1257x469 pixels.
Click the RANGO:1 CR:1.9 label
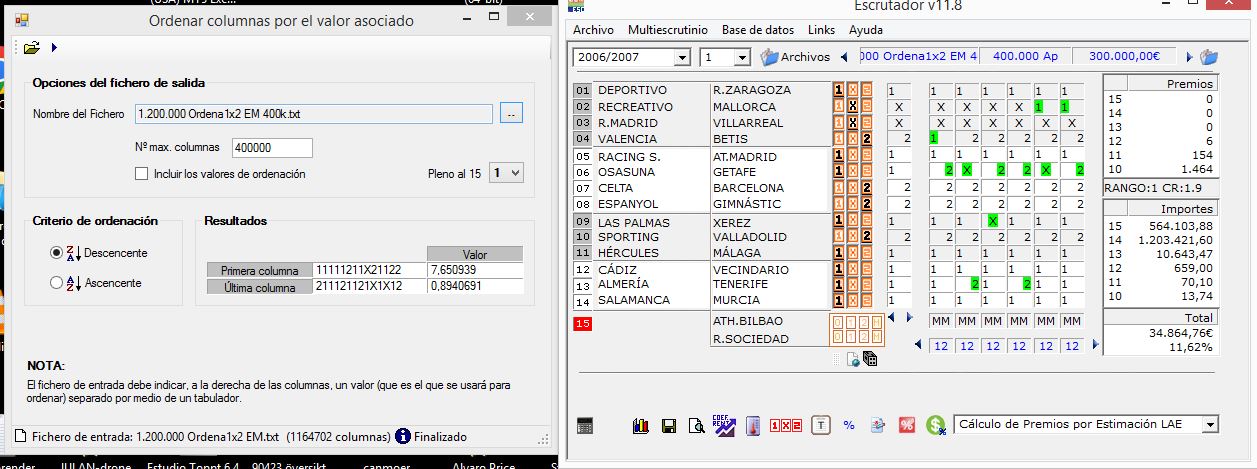[1146, 188]
